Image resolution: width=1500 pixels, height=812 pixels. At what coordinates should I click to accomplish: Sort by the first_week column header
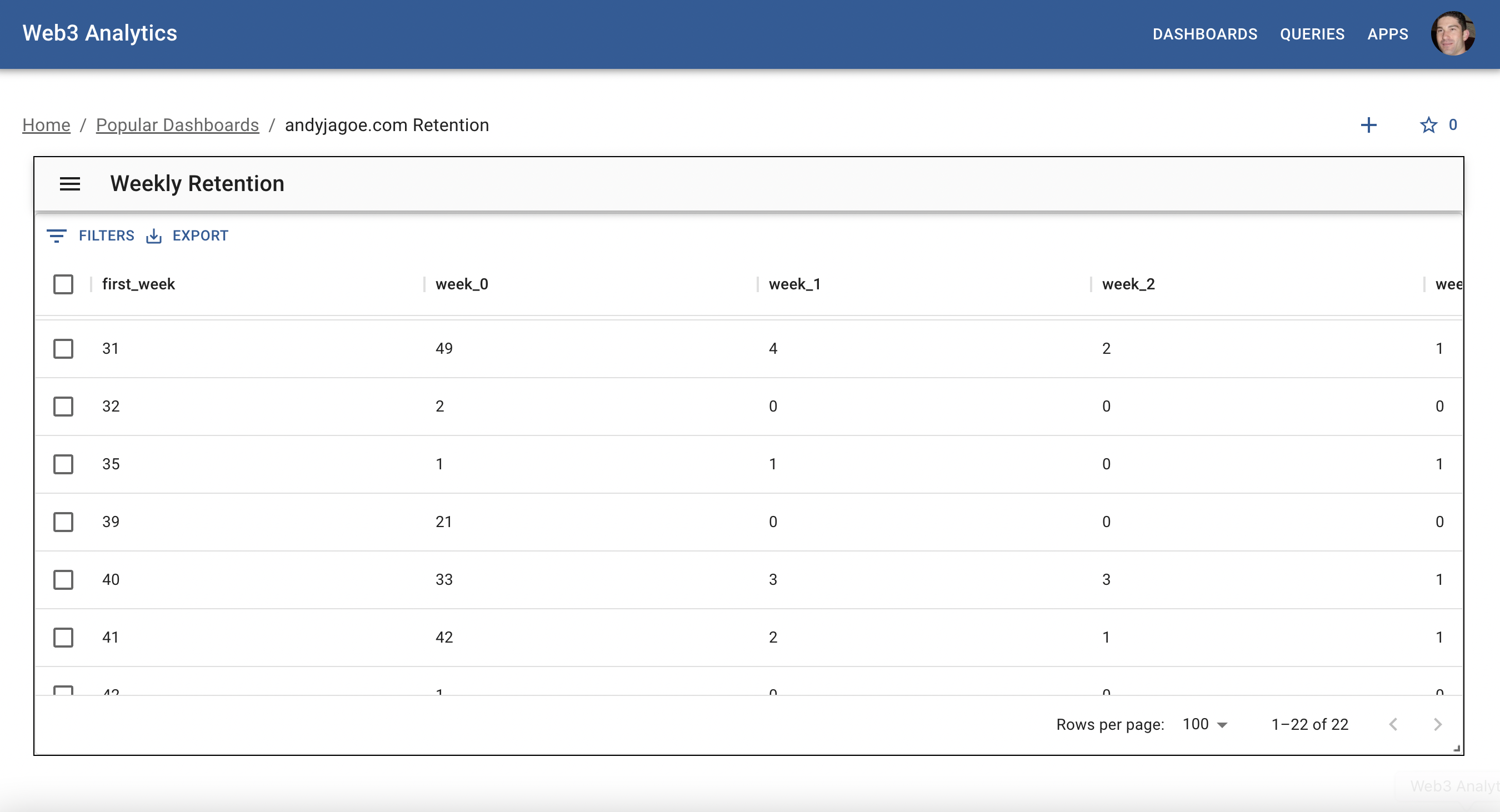(x=138, y=284)
